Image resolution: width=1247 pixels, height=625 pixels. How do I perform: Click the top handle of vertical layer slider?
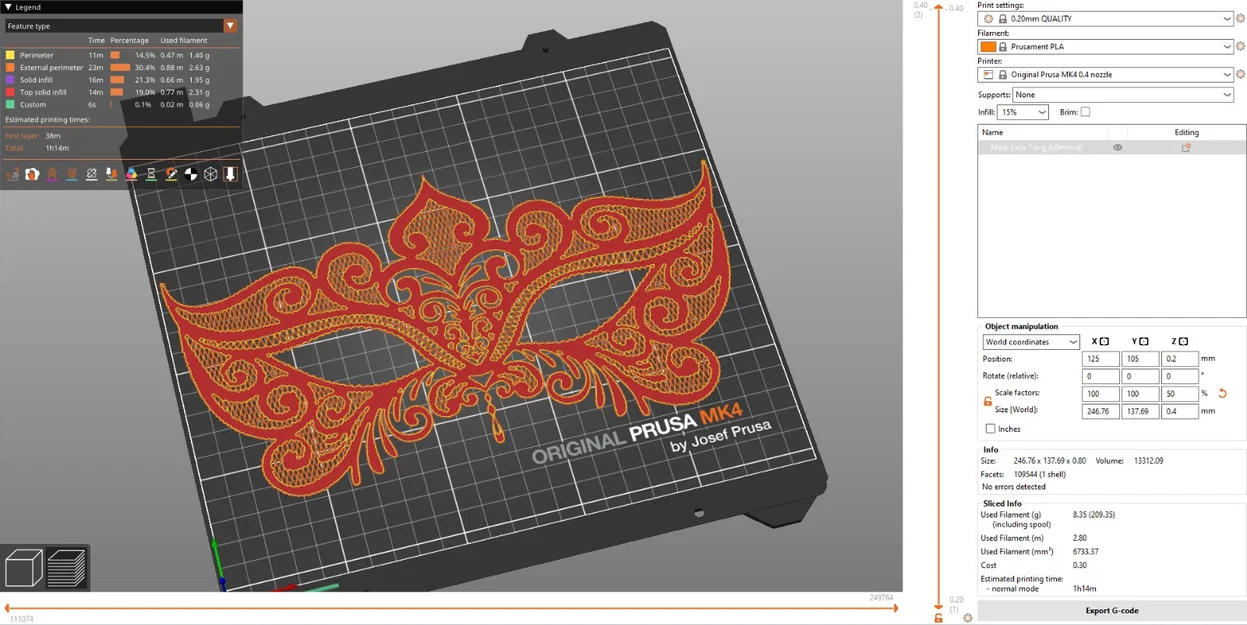(x=938, y=8)
